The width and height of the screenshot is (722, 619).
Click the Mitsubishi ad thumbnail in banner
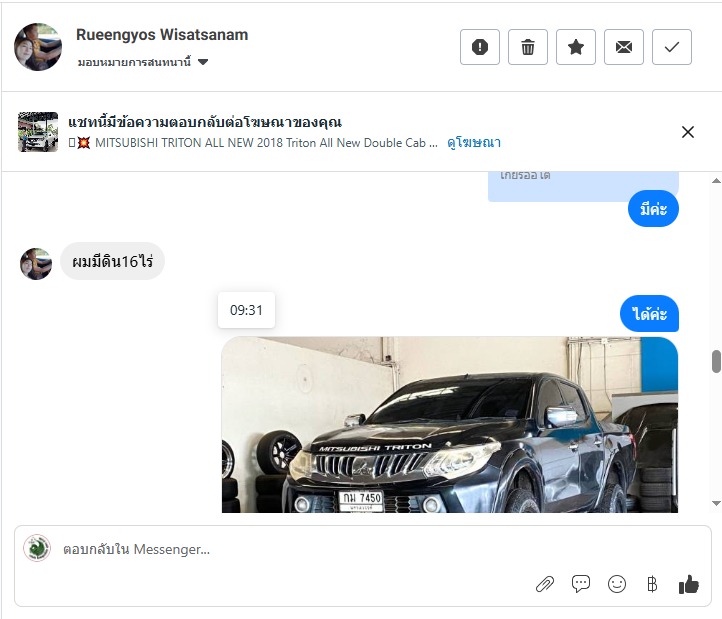38,132
